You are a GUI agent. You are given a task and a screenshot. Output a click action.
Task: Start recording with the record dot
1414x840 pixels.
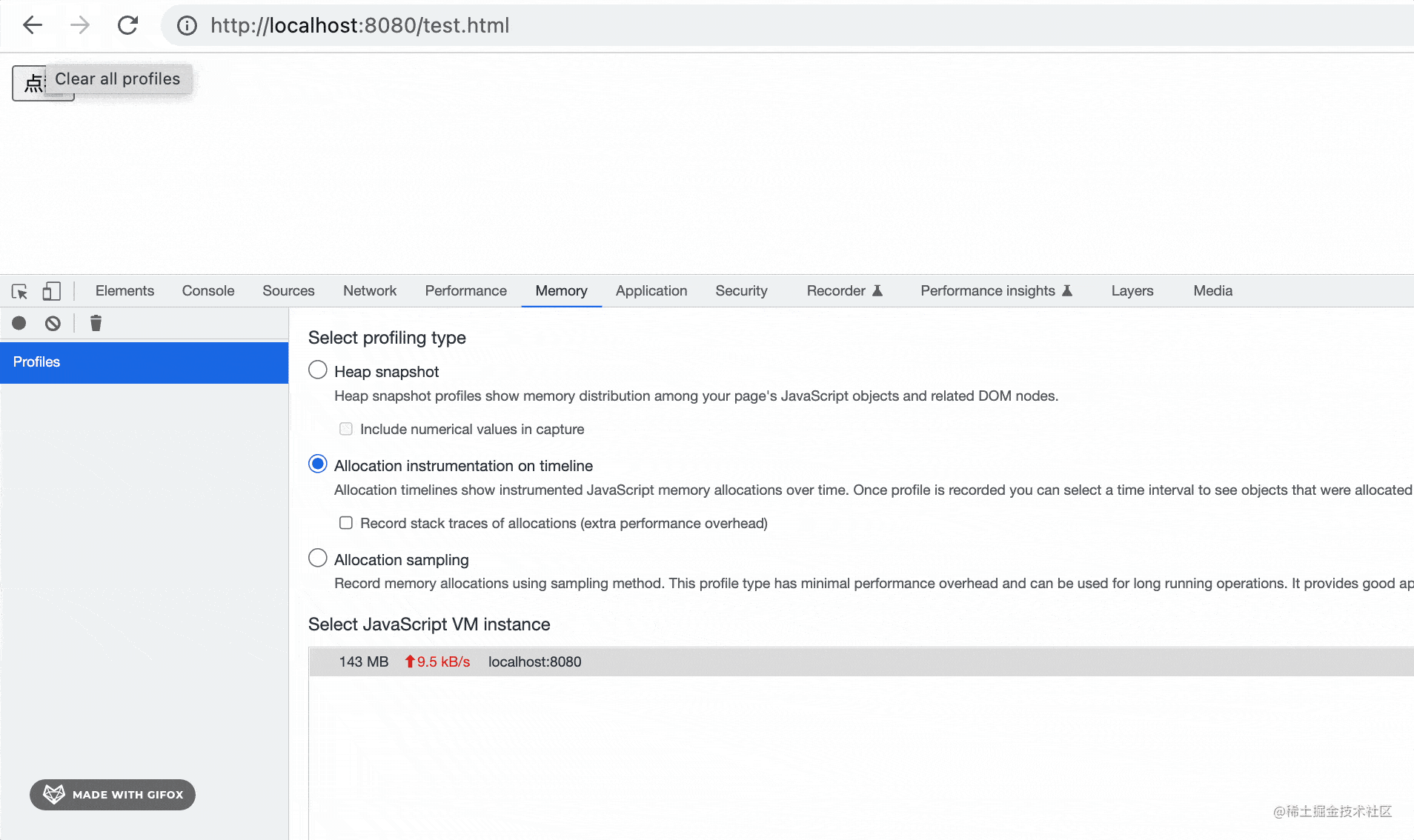pyautogui.click(x=19, y=323)
